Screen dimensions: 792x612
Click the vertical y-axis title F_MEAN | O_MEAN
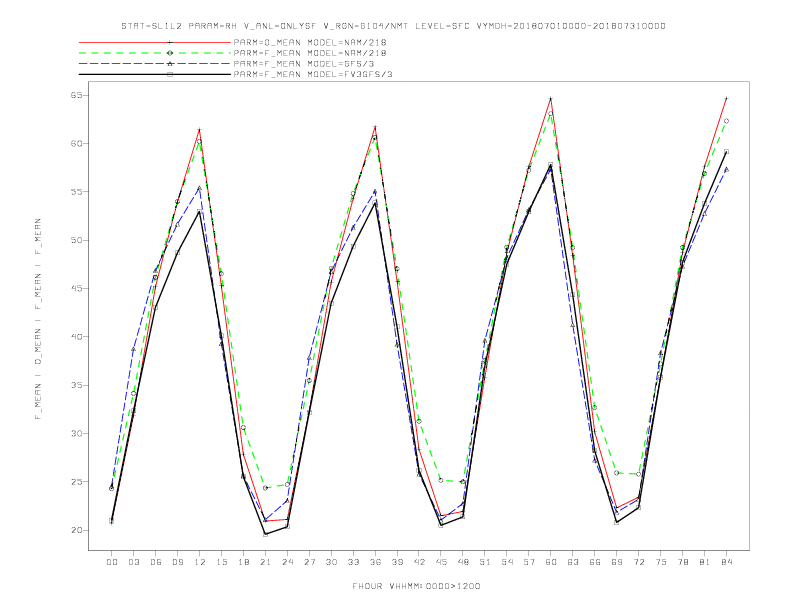point(38,319)
